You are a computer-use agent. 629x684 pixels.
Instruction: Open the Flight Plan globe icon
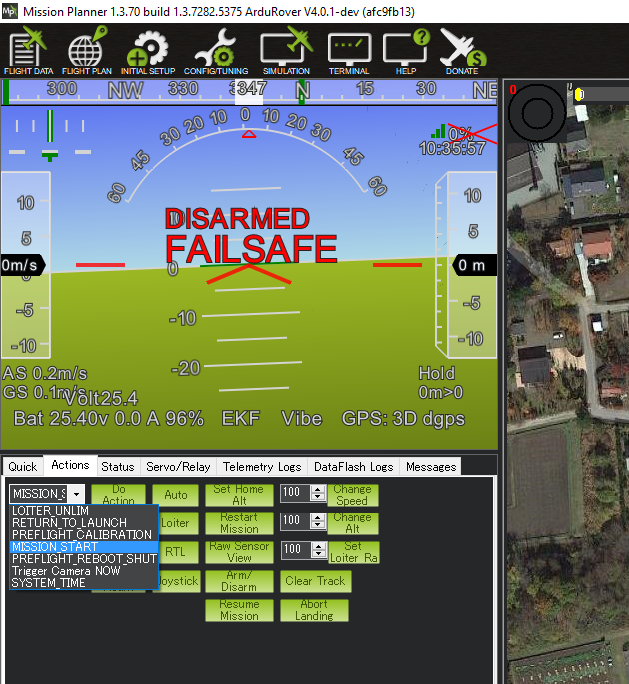(x=85, y=52)
